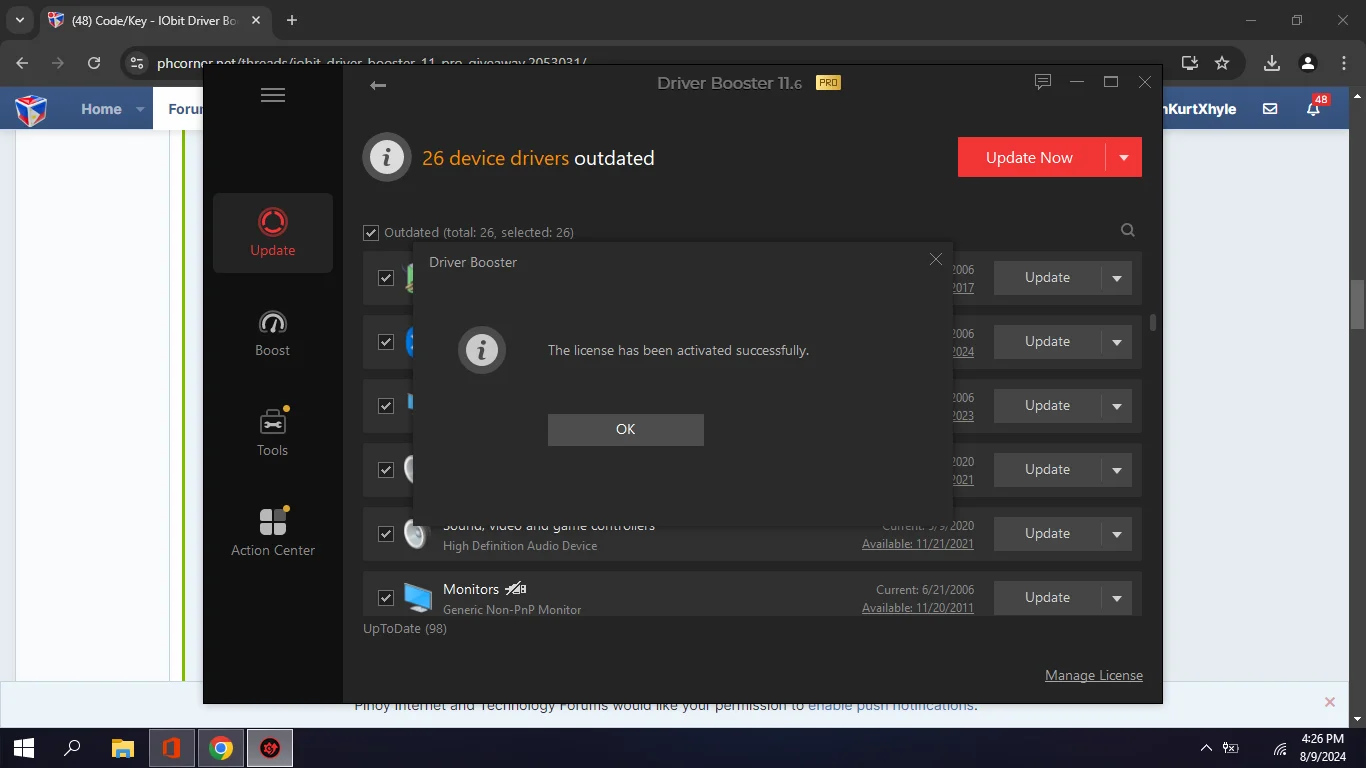
Task: Open Windows taskbar search
Action: pos(72,748)
